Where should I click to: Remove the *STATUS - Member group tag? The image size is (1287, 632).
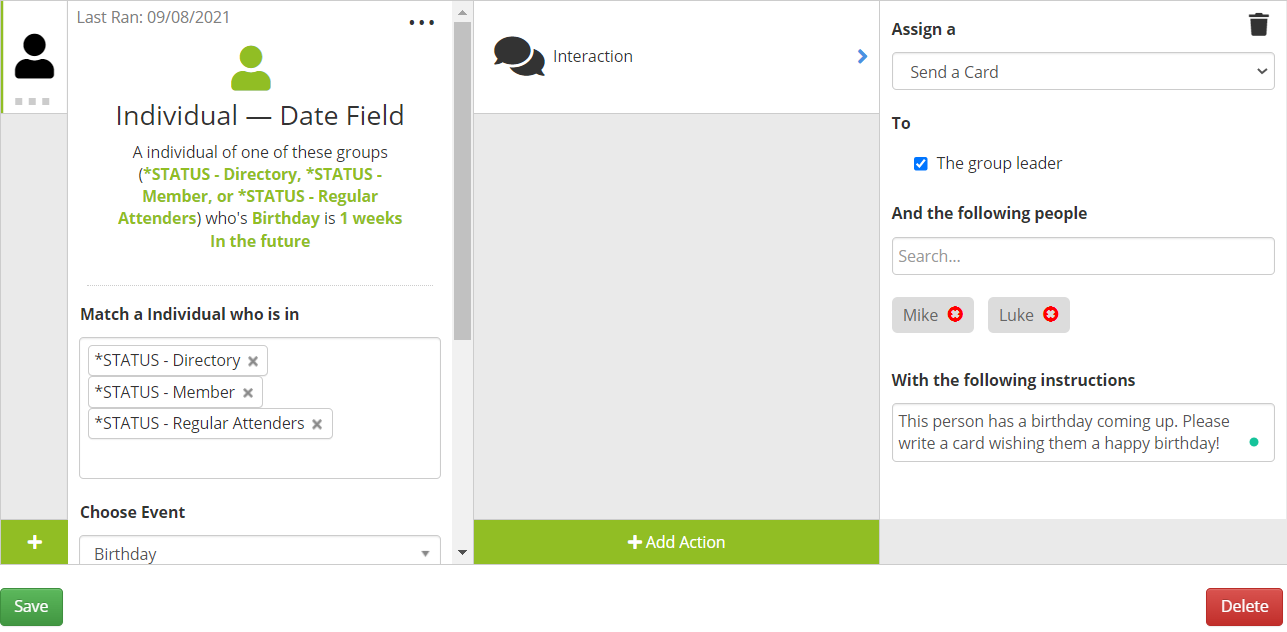[x=248, y=393]
